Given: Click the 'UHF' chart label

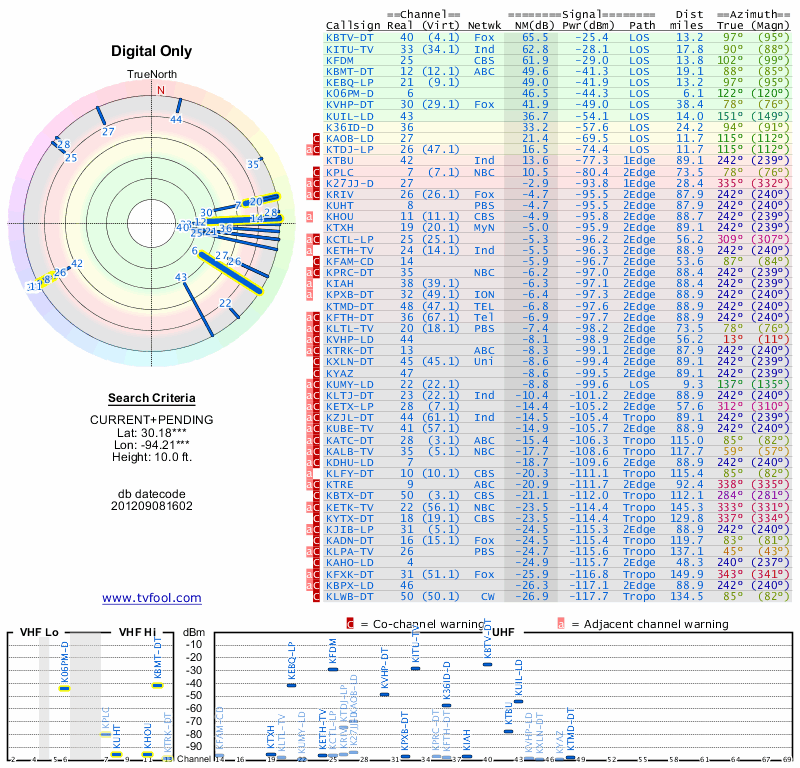Looking at the screenshot, I should pos(504,632).
